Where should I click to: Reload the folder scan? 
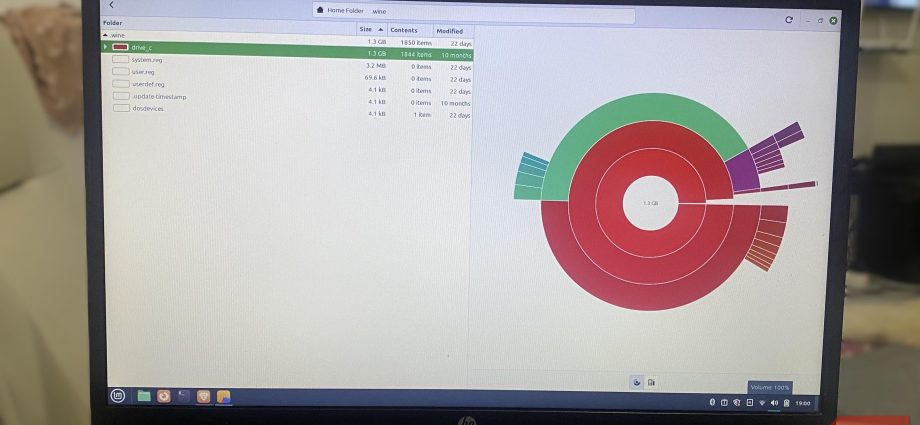pyautogui.click(x=789, y=20)
